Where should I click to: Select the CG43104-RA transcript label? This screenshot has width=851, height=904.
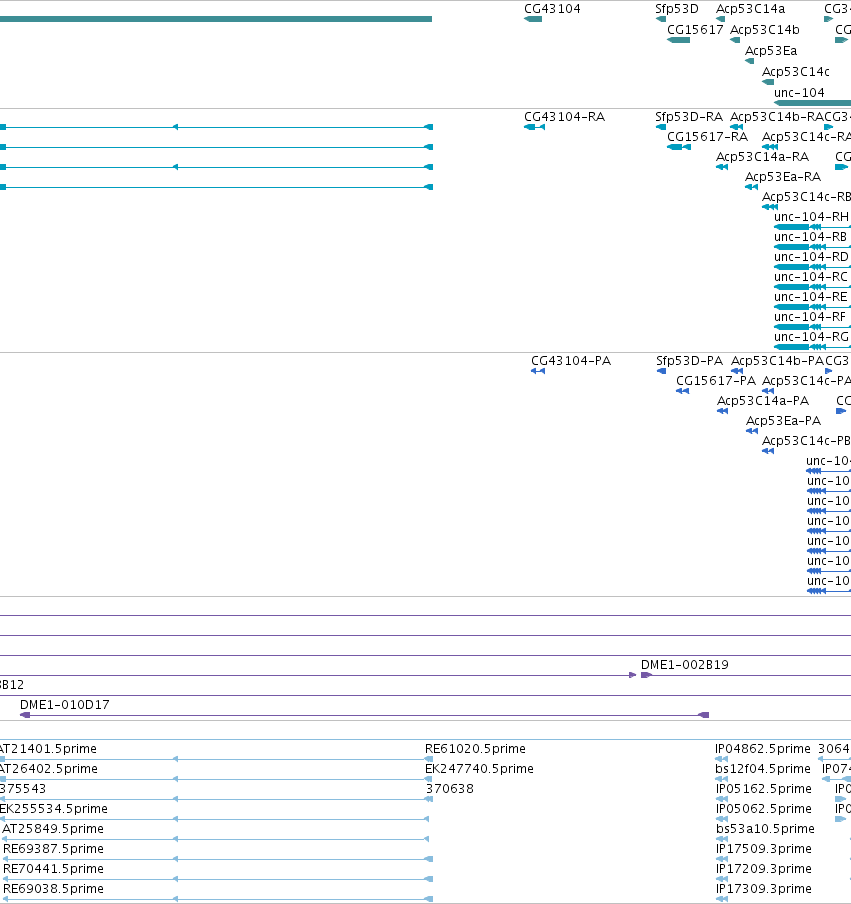(x=564, y=116)
